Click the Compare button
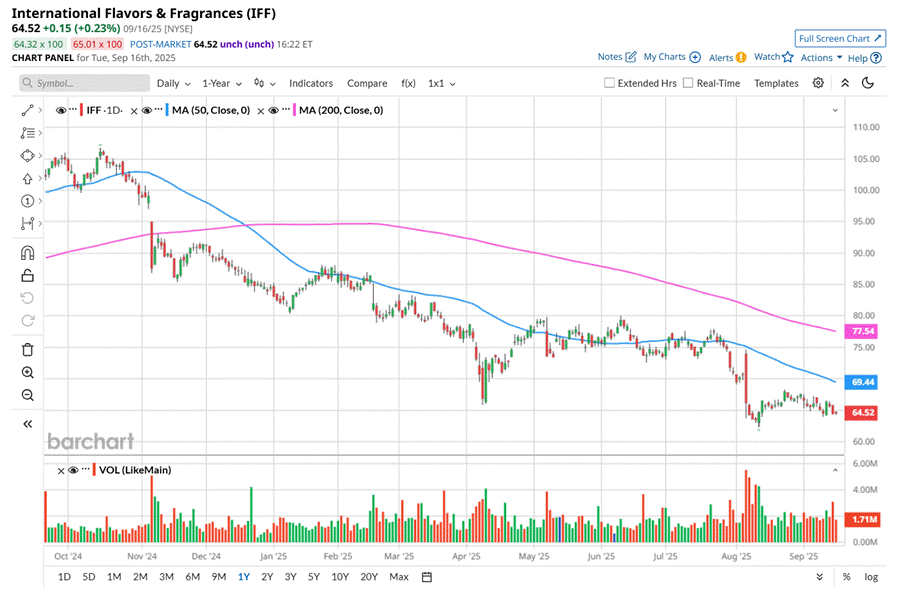 tap(367, 83)
